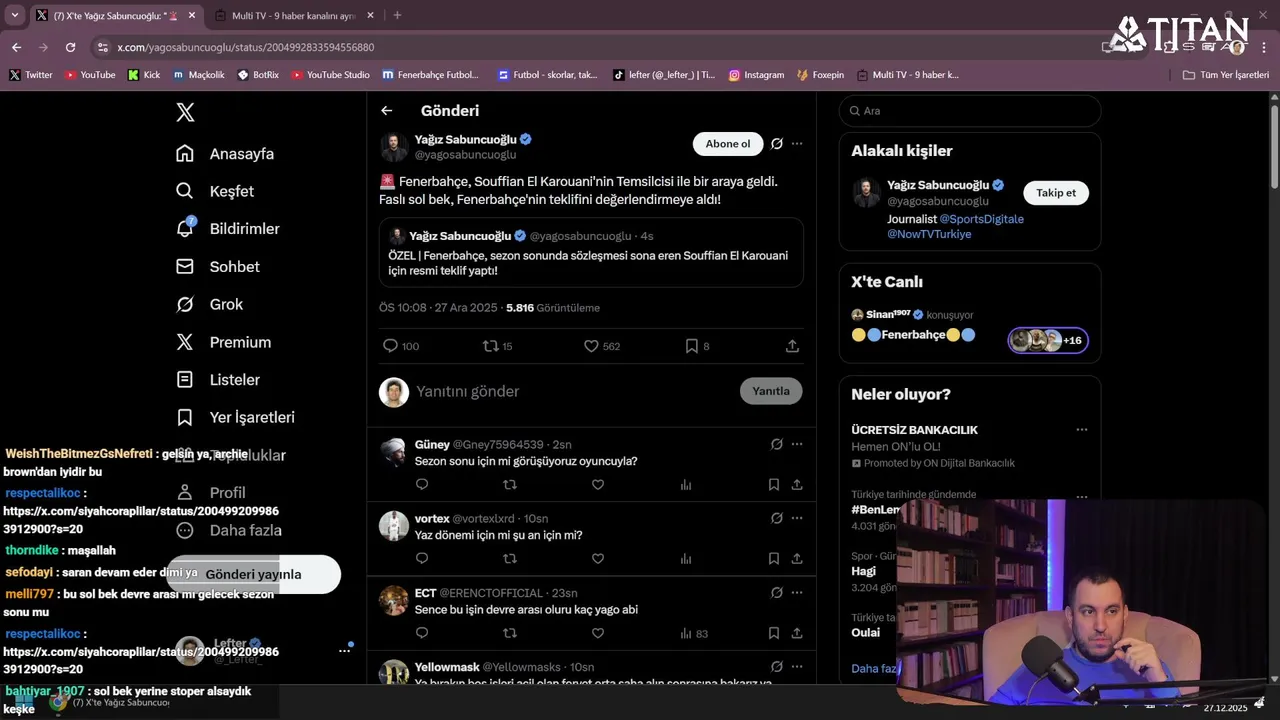Go back with the Gönderi arrow
Viewport: 1280px width, 720px height.
coord(387,111)
